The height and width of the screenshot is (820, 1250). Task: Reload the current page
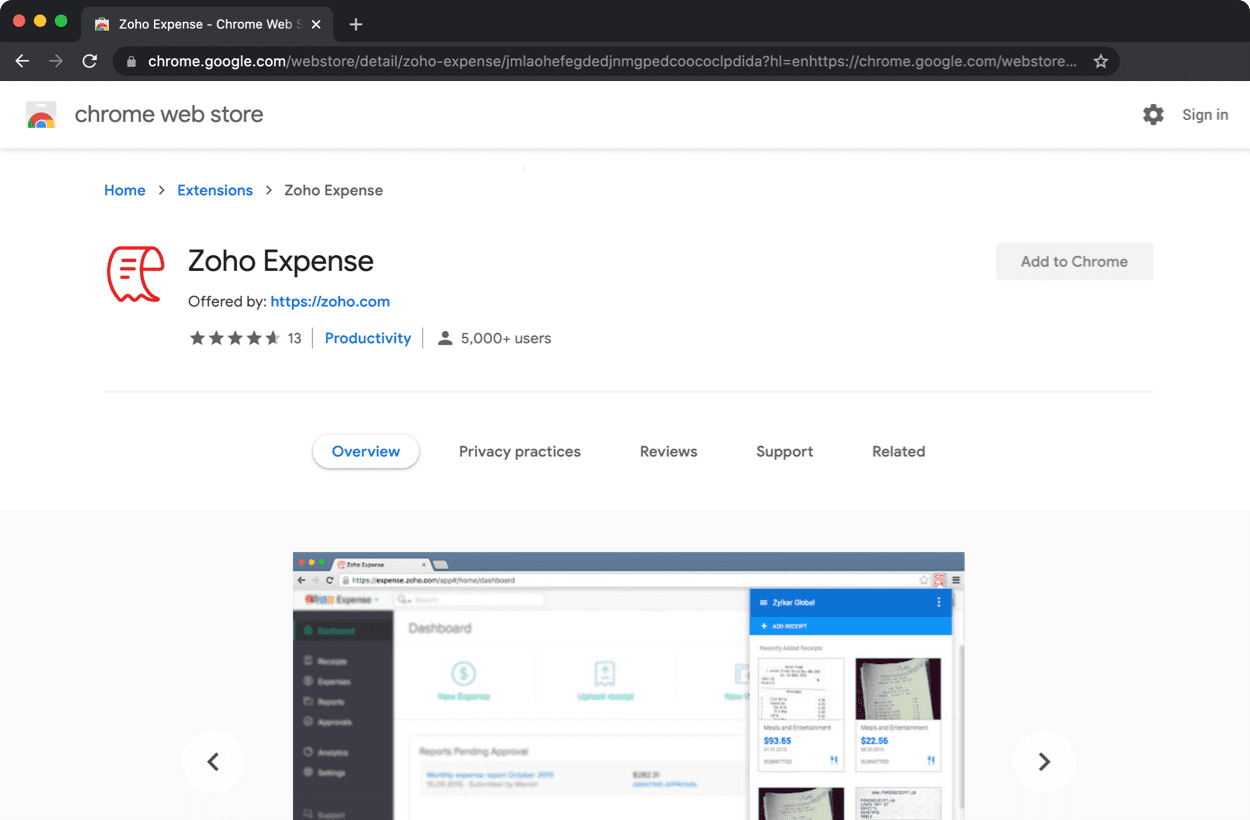pos(90,61)
